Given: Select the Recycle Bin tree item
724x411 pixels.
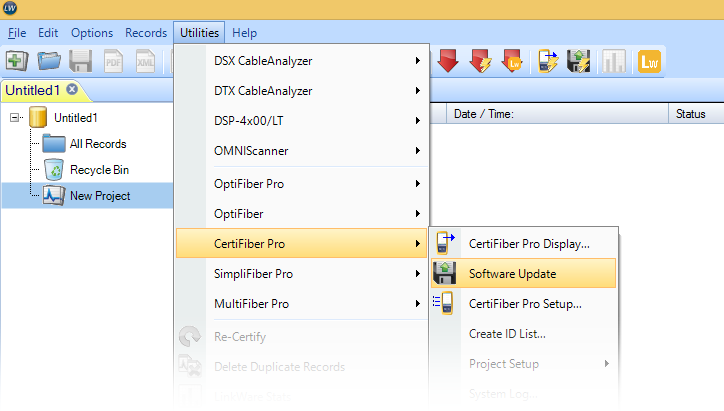Looking at the screenshot, I should (98, 170).
